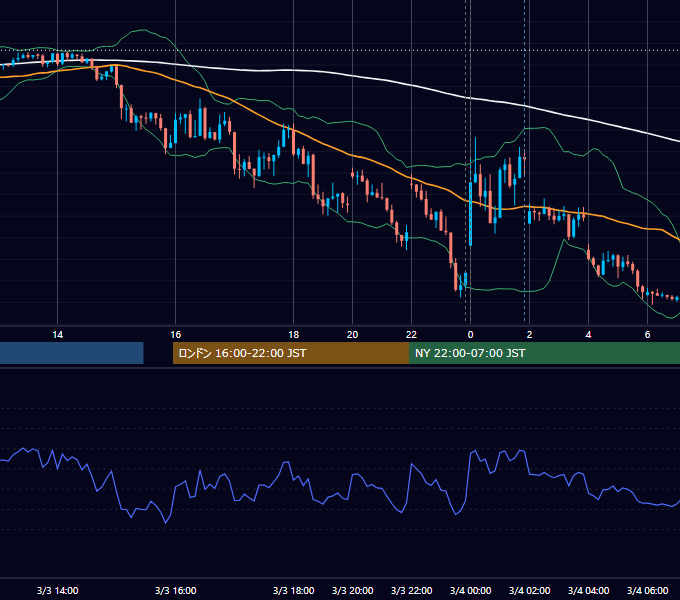Click the 14 hour axis label
The width and height of the screenshot is (680, 600).
pyautogui.click(x=57, y=335)
